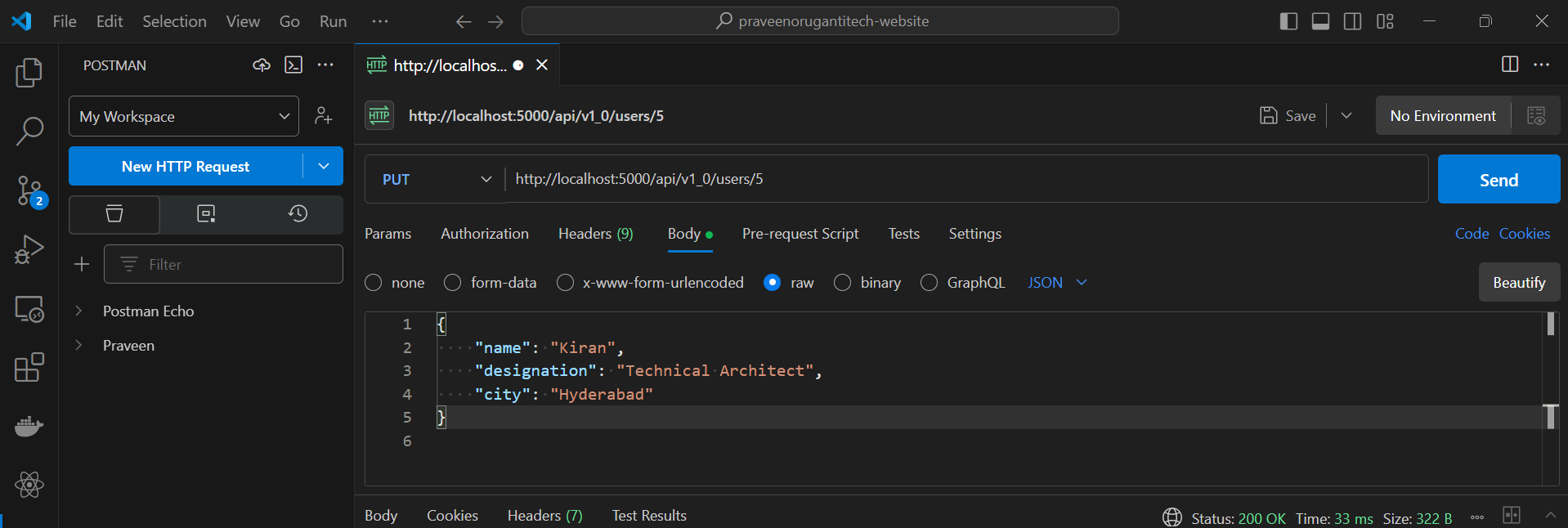Switch to the Authorization tab
Screen dimensions: 1568x528
click(x=485, y=234)
